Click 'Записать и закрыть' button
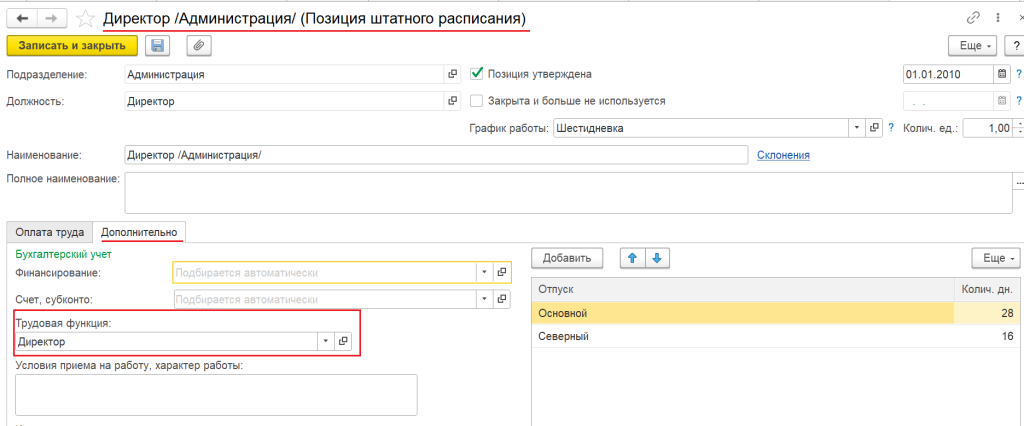The height and width of the screenshot is (426, 1024). tap(72, 45)
